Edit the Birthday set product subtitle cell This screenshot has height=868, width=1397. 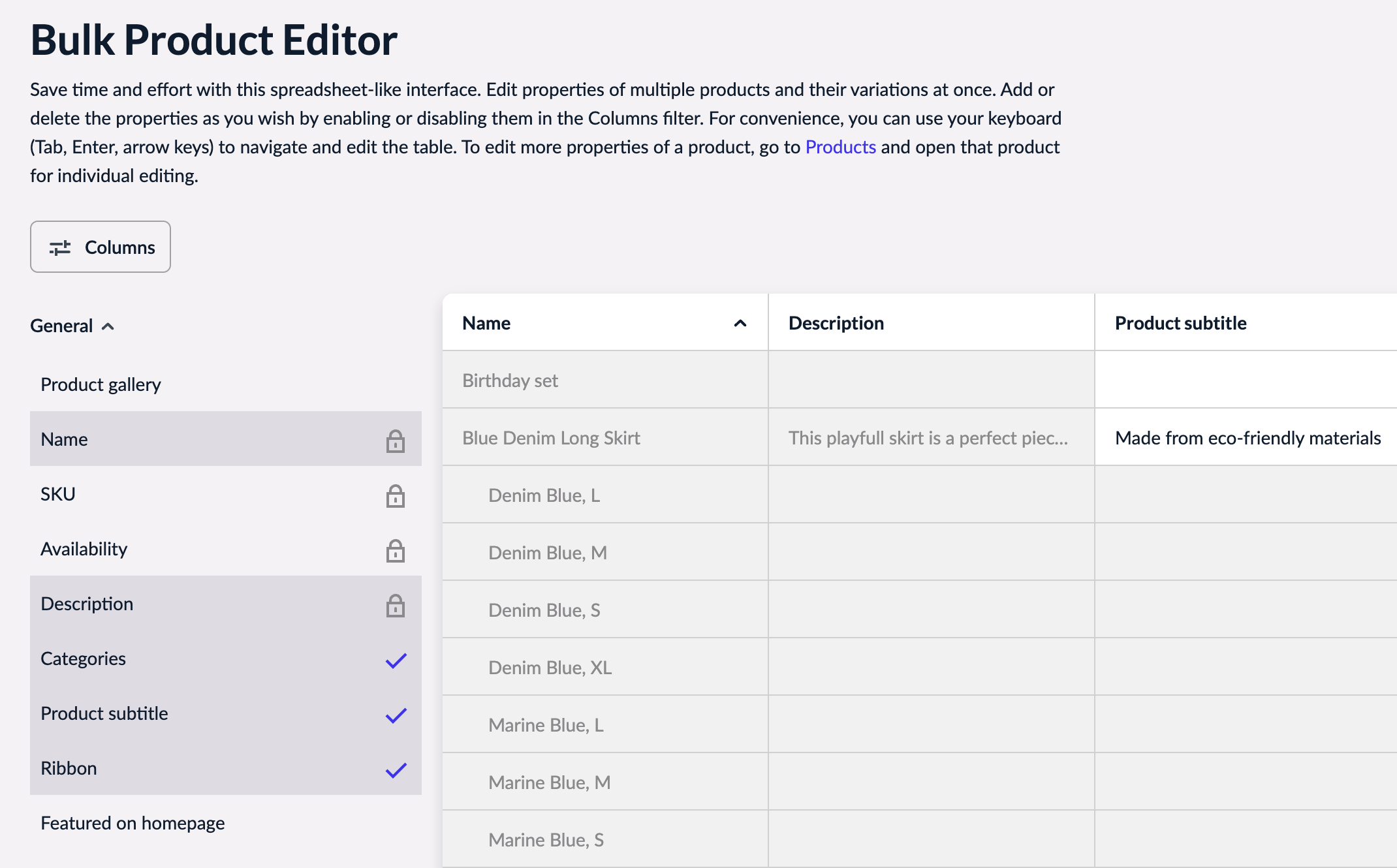tap(1246, 380)
